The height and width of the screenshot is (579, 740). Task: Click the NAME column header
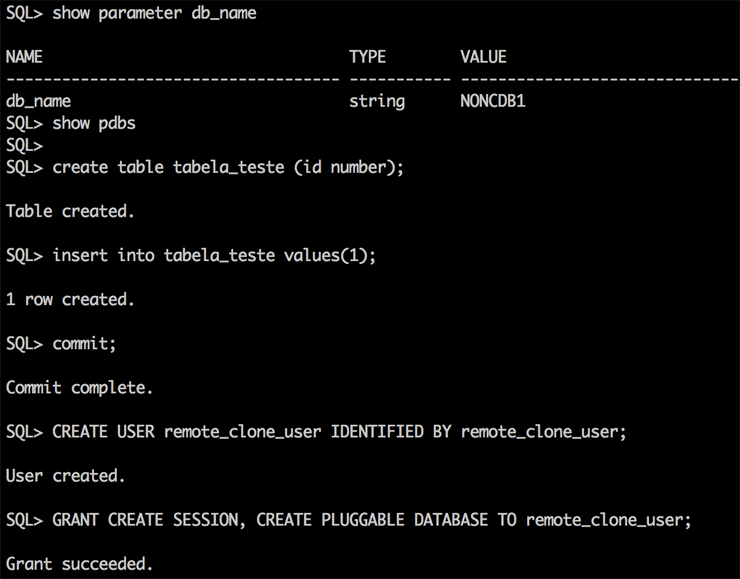(x=24, y=57)
